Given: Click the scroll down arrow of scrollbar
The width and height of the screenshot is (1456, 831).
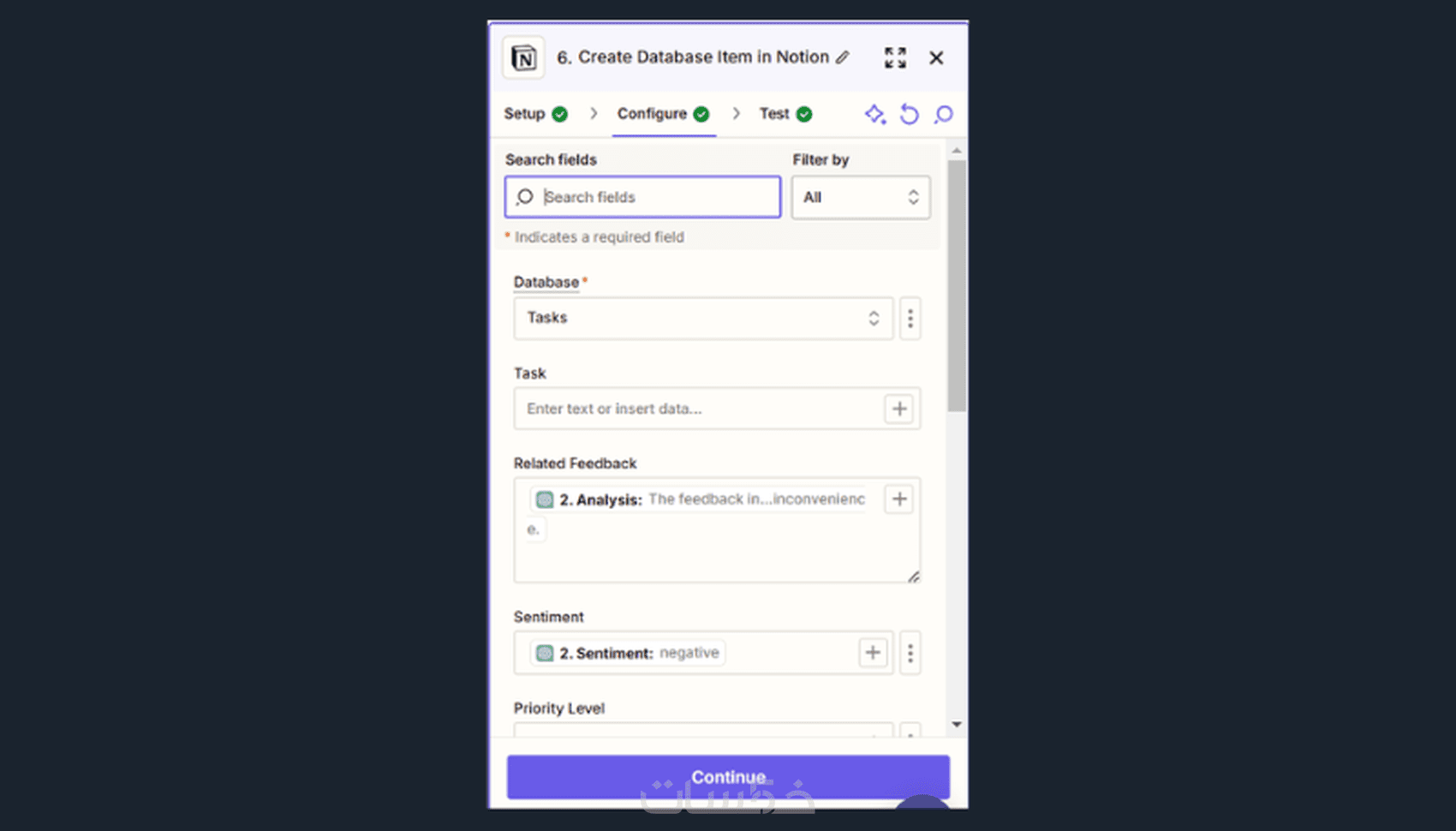Looking at the screenshot, I should (x=957, y=725).
